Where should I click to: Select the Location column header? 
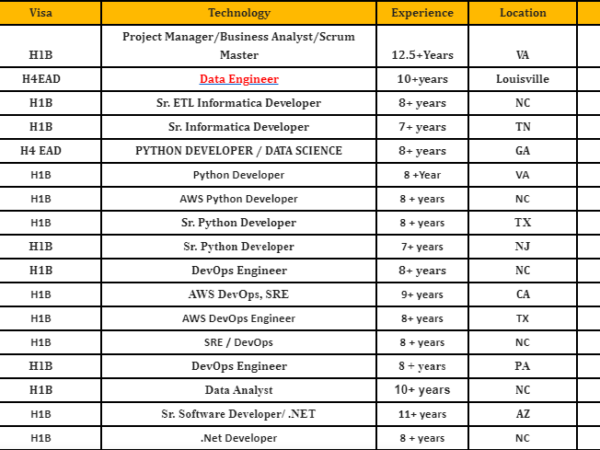pyautogui.click(x=522, y=13)
